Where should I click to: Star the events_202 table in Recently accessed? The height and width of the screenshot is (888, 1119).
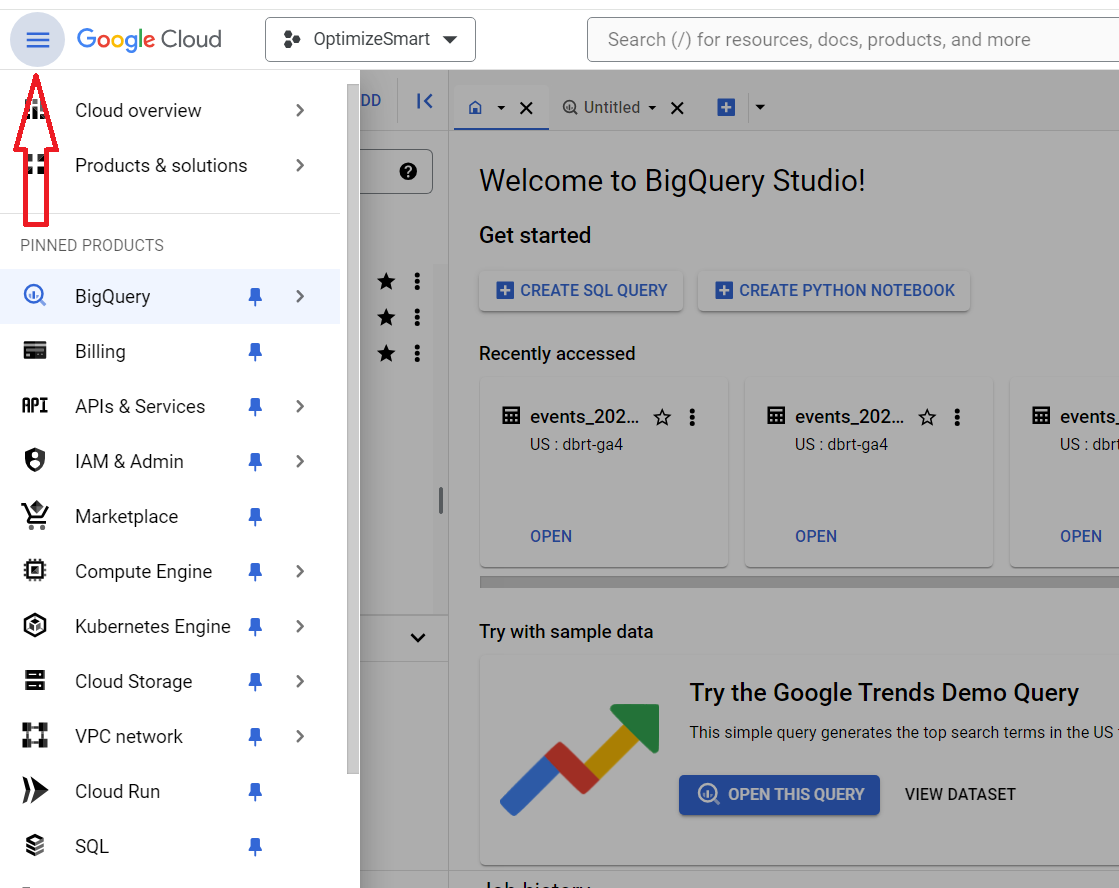tap(662, 417)
